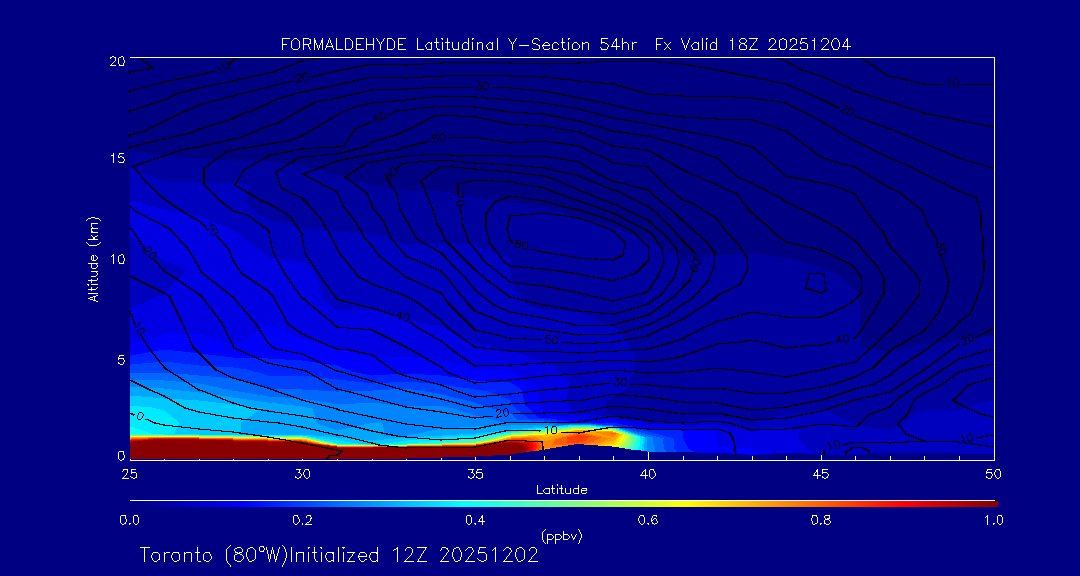Click the 0.2 colorbar tick label
Image resolution: width=1080 pixels, height=576 pixels.
point(302,520)
